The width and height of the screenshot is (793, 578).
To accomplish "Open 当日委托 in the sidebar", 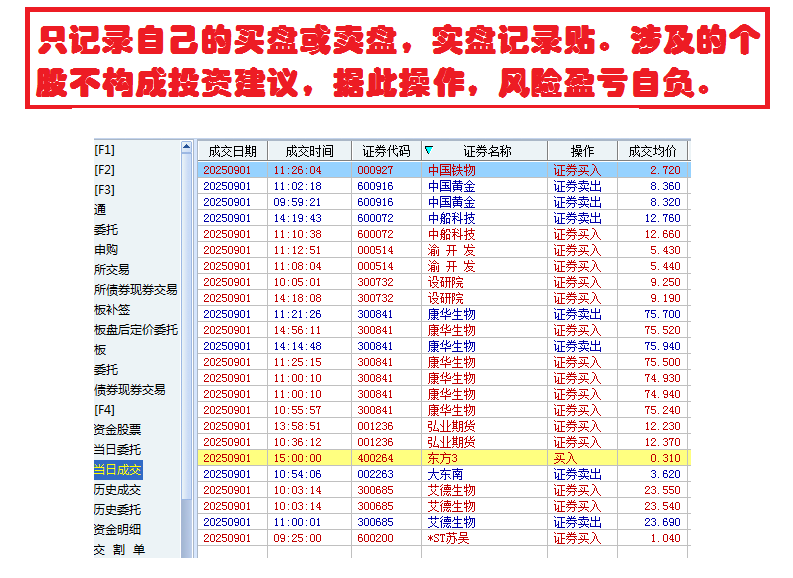I will tap(117, 450).
